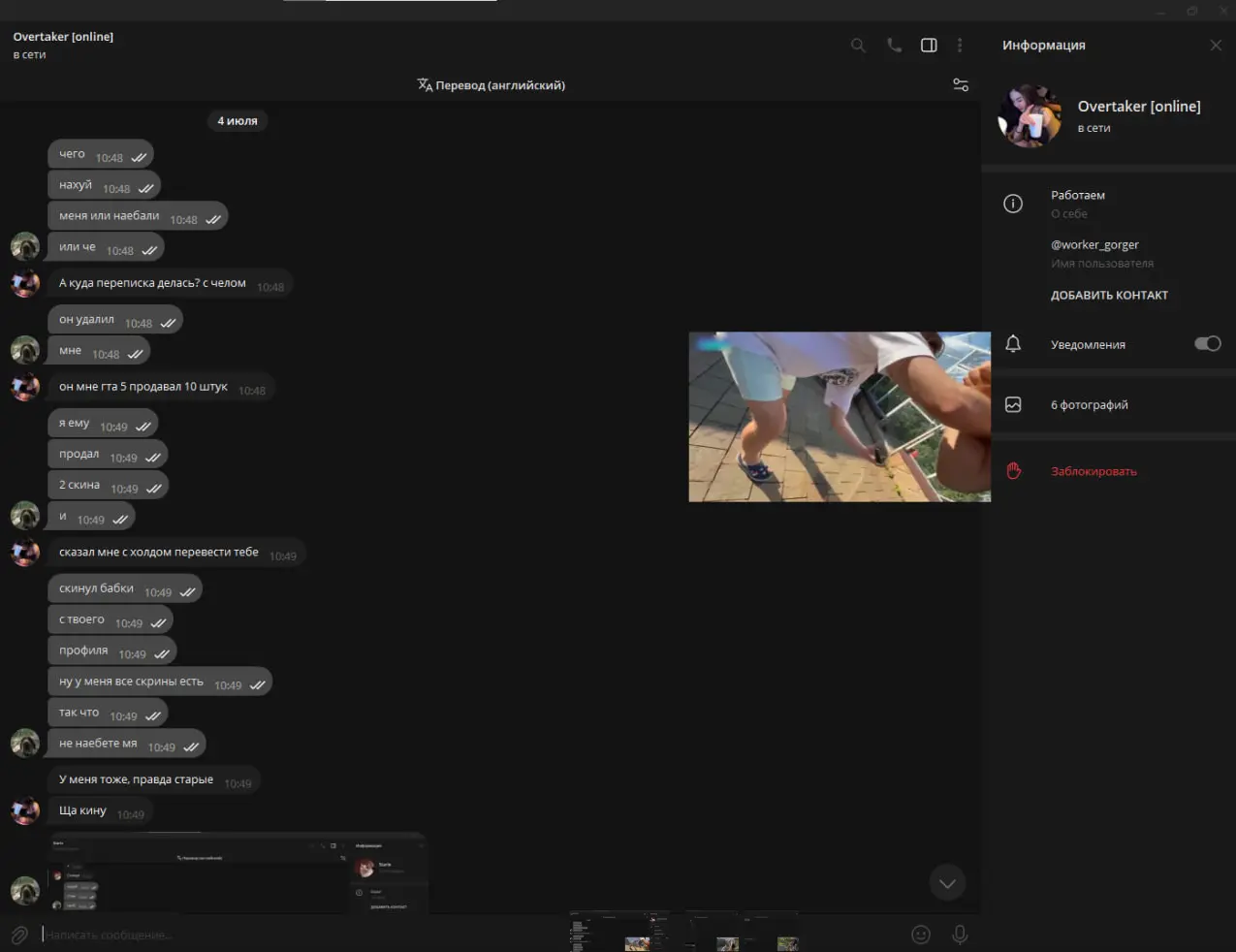Click the microphone voice message icon
Viewport: 1236px width, 952px height.
960,934
